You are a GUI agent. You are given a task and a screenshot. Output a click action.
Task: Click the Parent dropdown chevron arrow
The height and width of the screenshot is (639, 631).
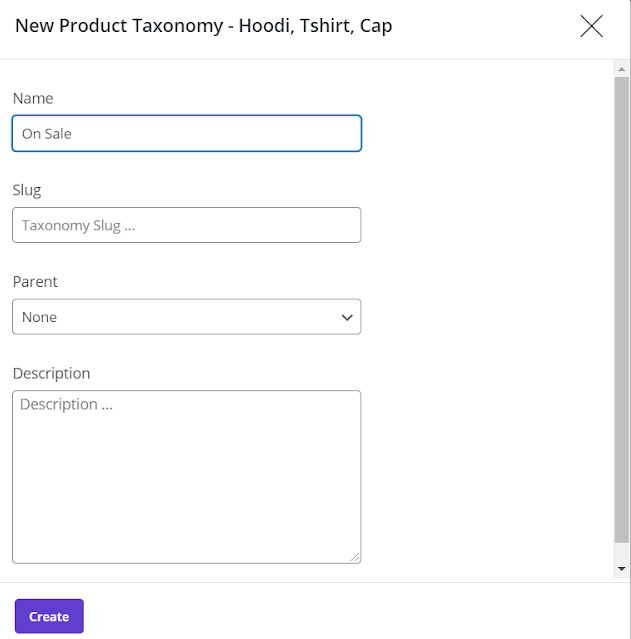[x=347, y=317]
